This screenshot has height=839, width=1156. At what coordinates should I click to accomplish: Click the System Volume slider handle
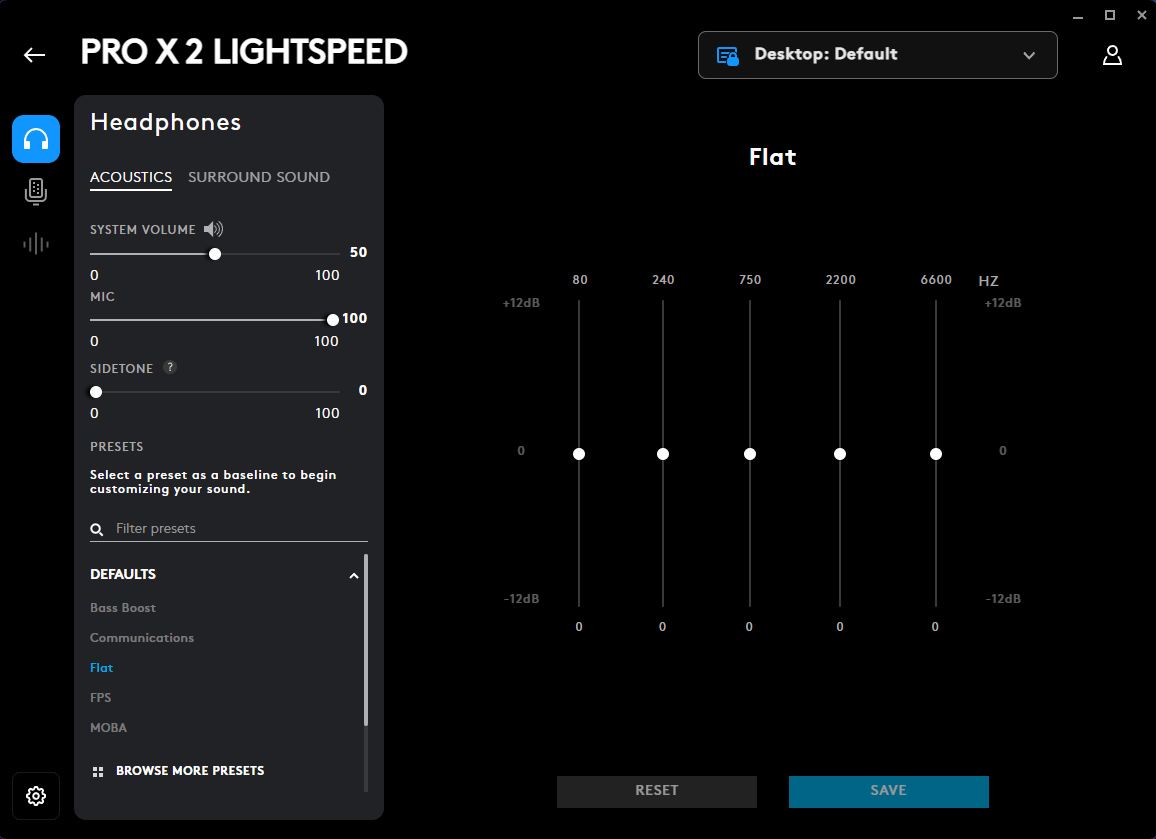click(215, 254)
